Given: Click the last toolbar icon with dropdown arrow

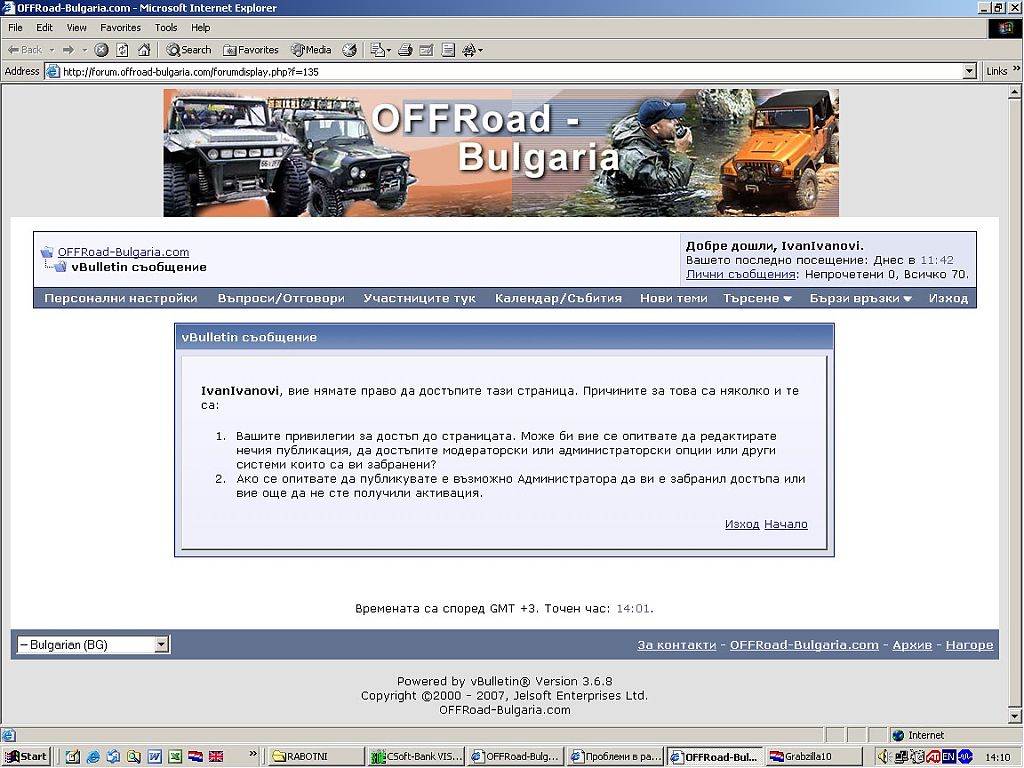Looking at the screenshot, I should [x=472, y=50].
